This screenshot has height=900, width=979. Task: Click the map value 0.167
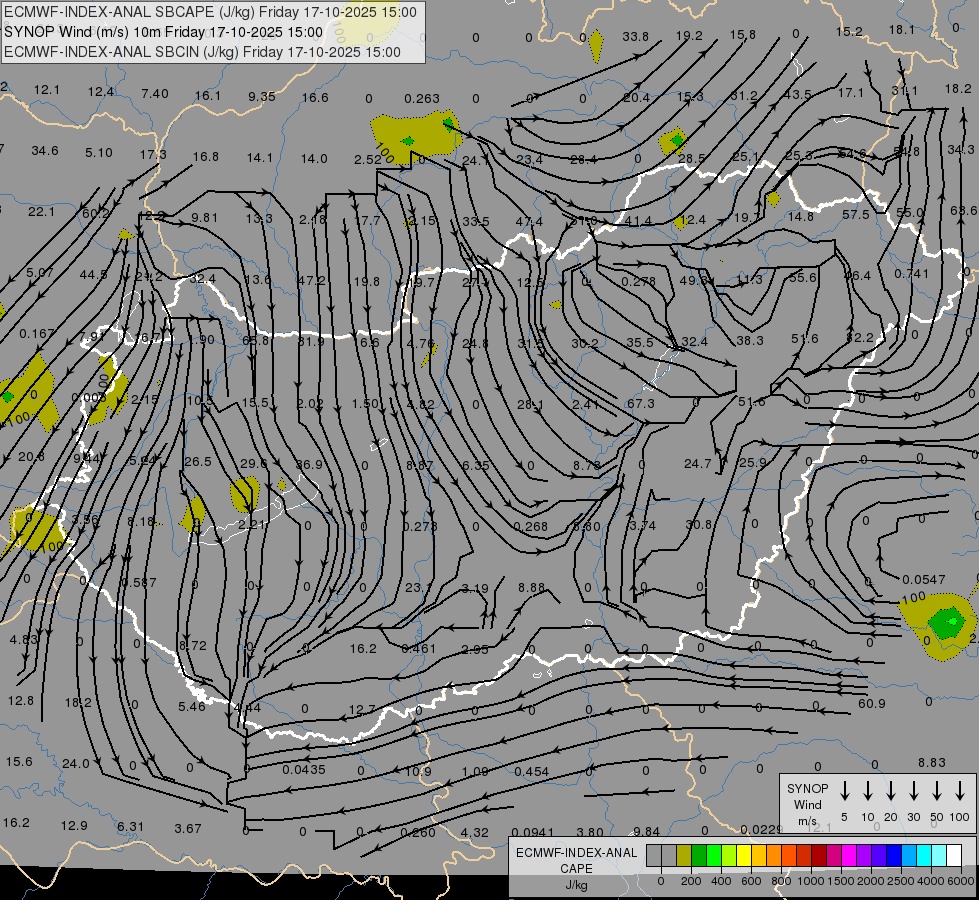36,334
